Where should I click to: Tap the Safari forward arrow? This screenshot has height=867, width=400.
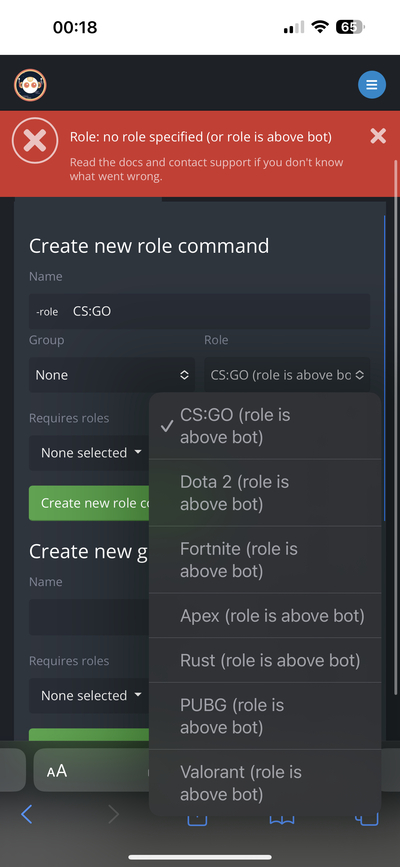113,814
